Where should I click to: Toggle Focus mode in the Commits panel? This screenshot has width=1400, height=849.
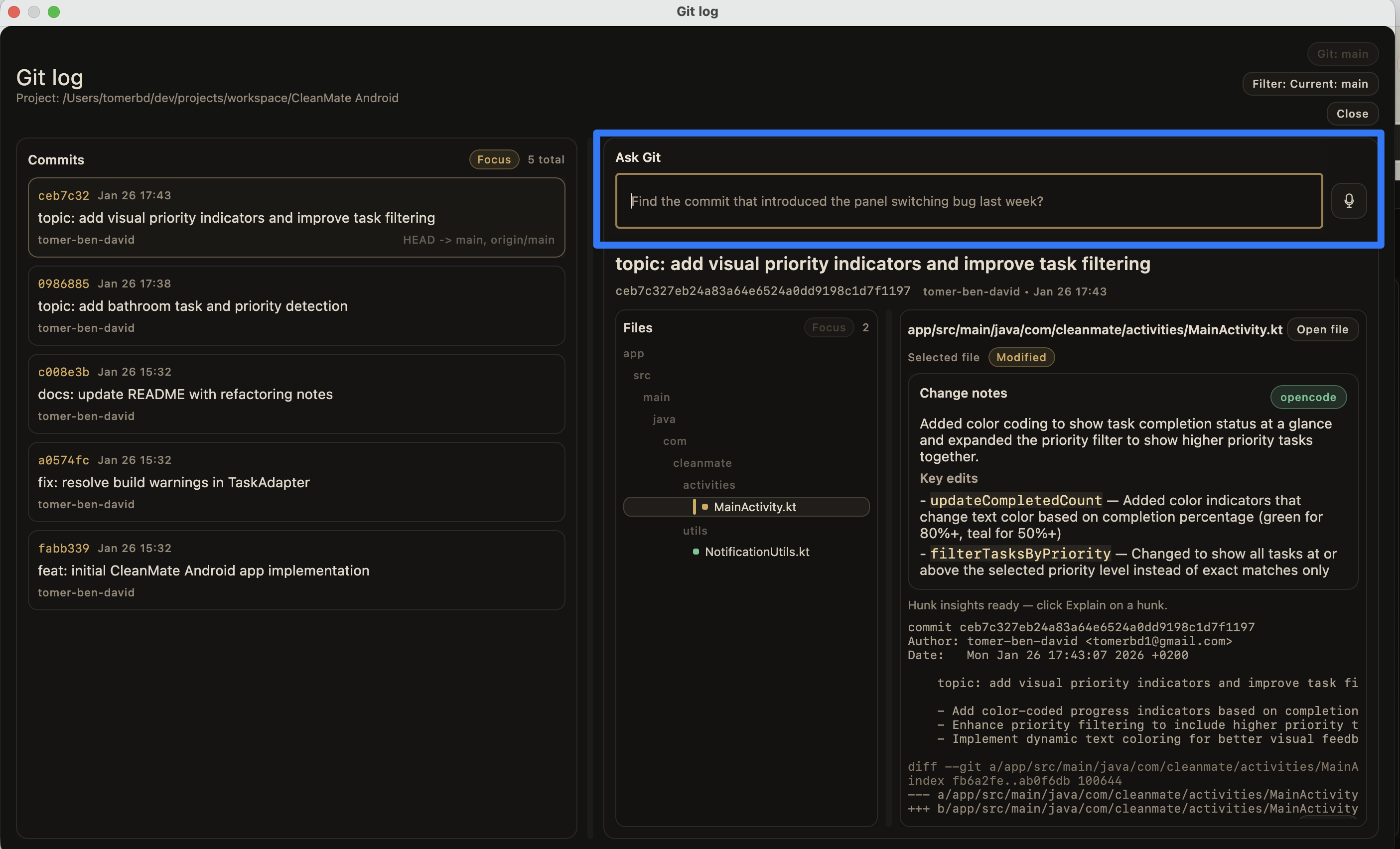[x=494, y=159]
